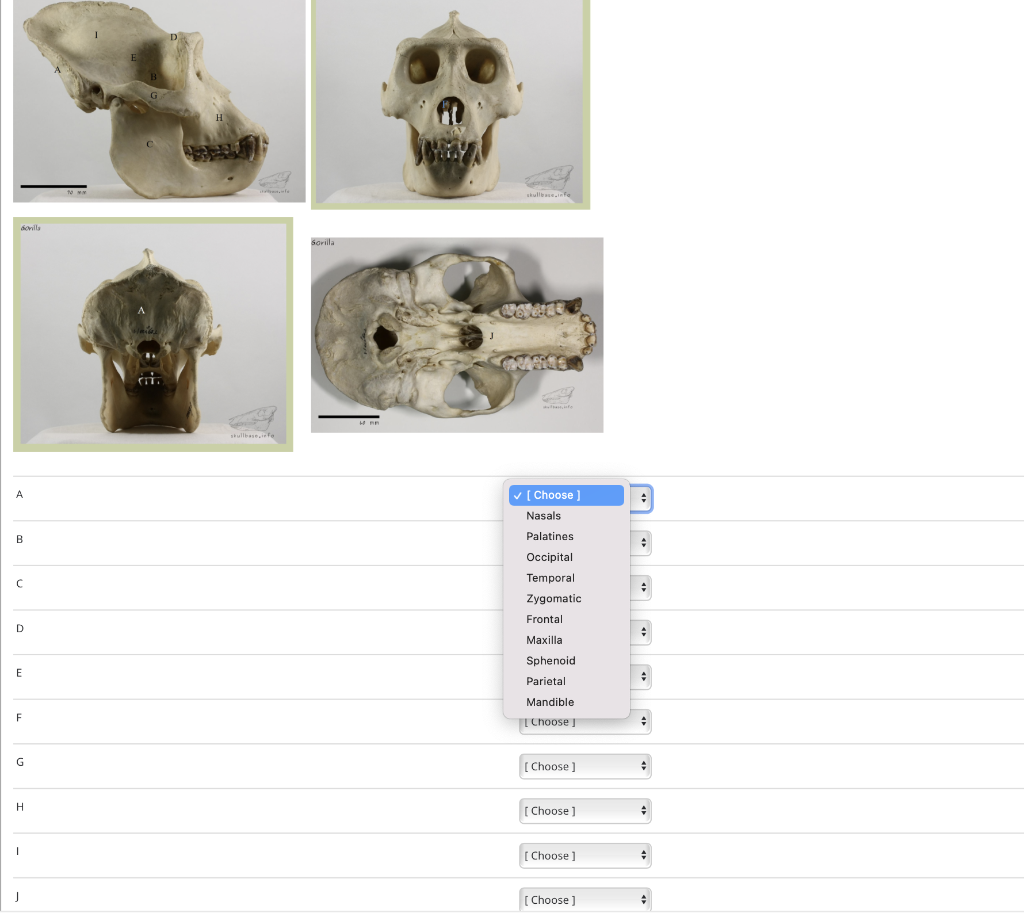The image size is (1024, 913).
Task: Click the dropdown arrows for row E
Action: (x=643, y=677)
